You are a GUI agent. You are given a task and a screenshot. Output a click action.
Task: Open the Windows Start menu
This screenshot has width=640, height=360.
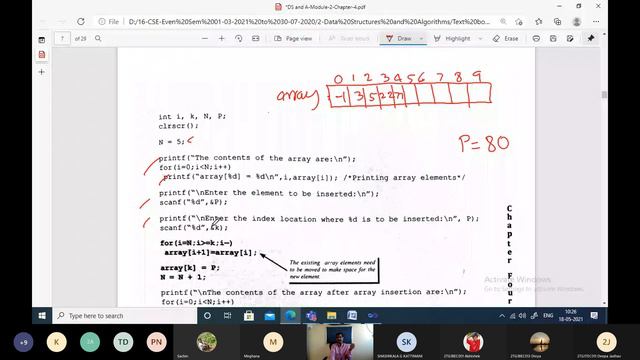point(42,316)
